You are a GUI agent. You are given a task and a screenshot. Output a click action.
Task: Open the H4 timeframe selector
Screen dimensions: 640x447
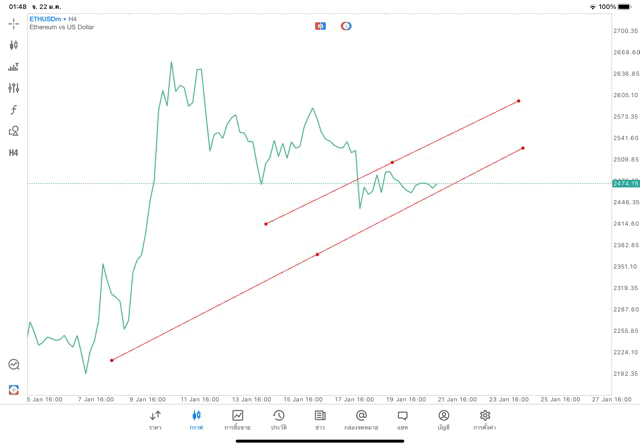[x=14, y=152]
